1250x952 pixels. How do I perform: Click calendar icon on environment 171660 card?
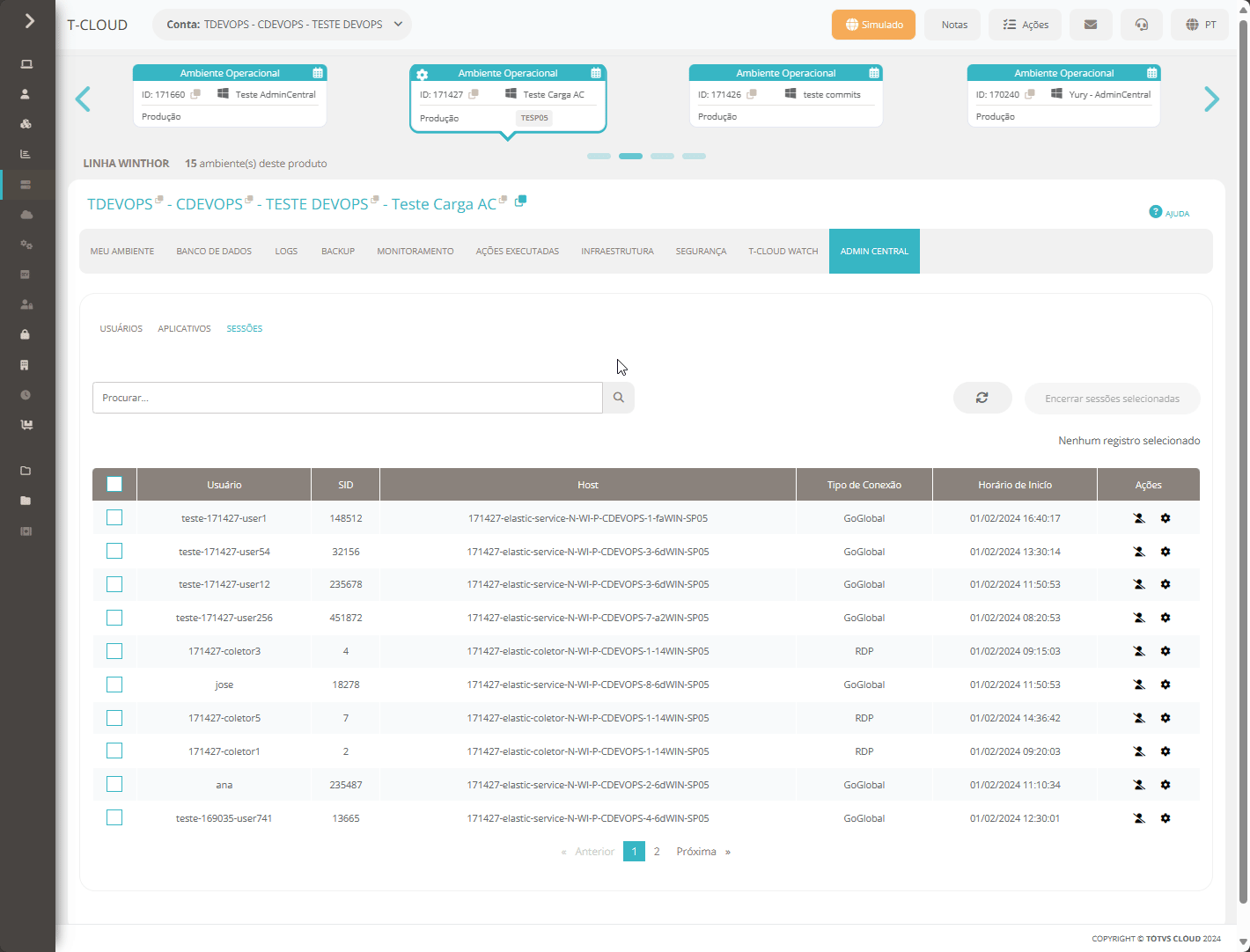coord(318,73)
